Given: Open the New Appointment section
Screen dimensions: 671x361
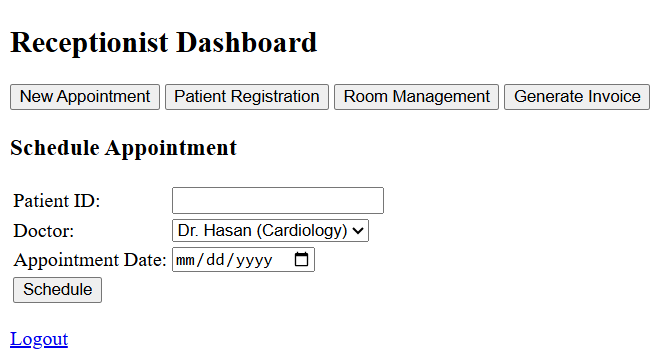Looking at the screenshot, I should pos(85,97).
